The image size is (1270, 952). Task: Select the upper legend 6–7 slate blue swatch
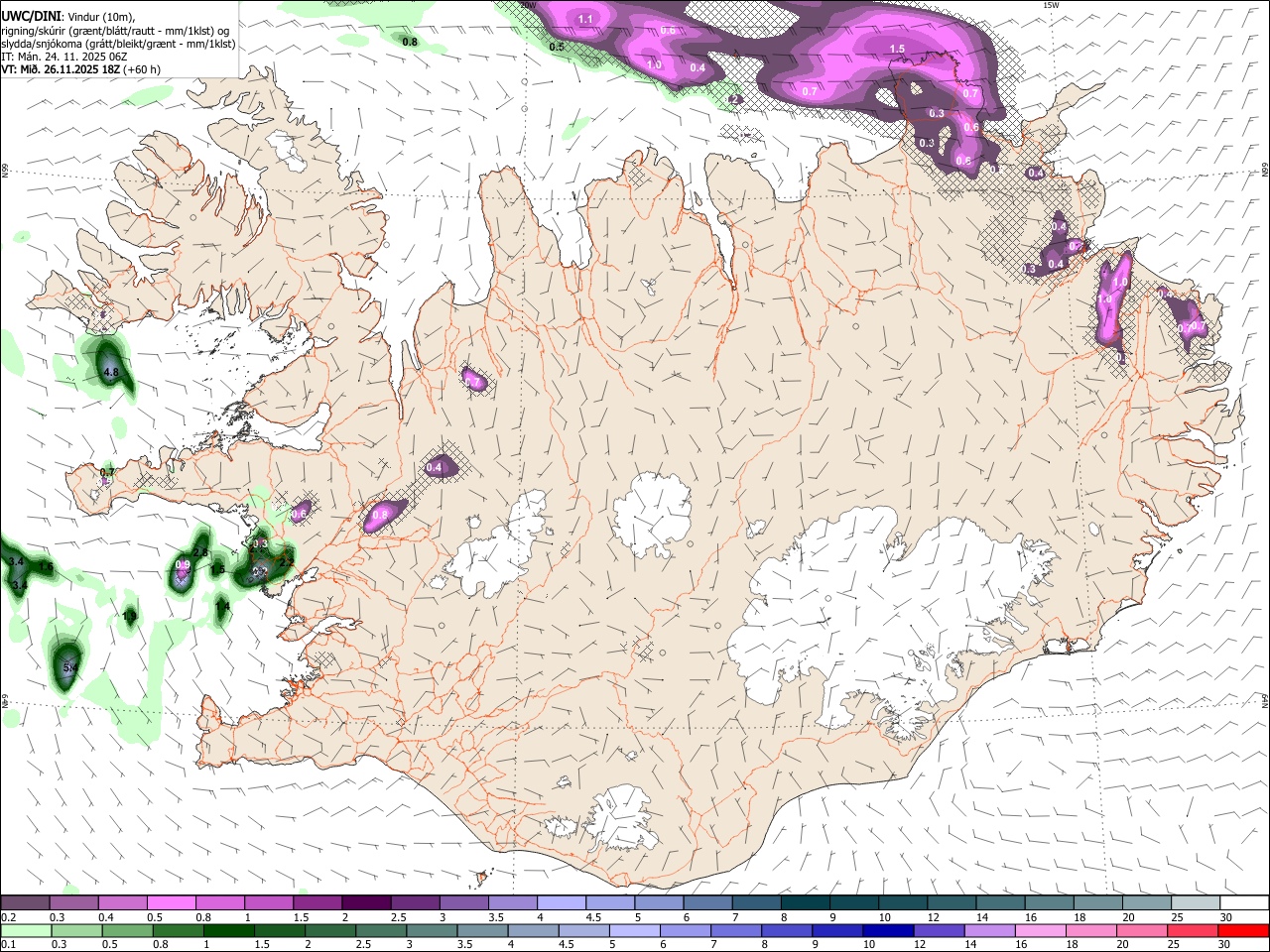707,902
